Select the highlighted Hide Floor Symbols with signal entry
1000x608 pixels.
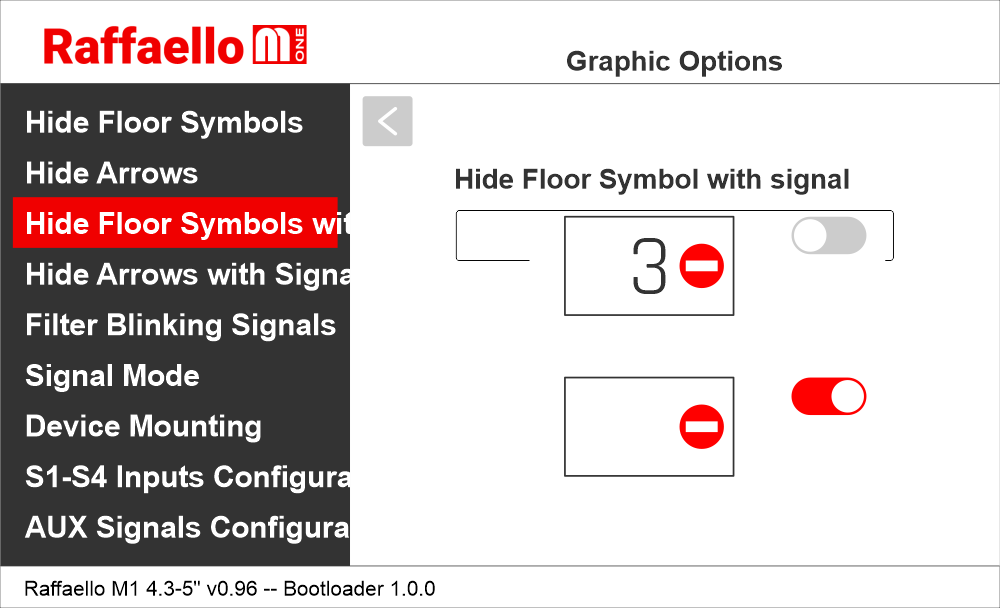176,223
